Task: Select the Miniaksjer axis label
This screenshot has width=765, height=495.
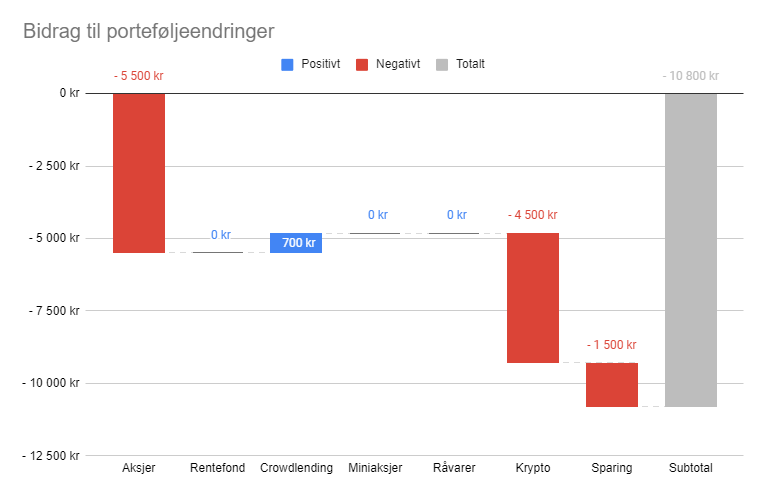Action: [375, 468]
